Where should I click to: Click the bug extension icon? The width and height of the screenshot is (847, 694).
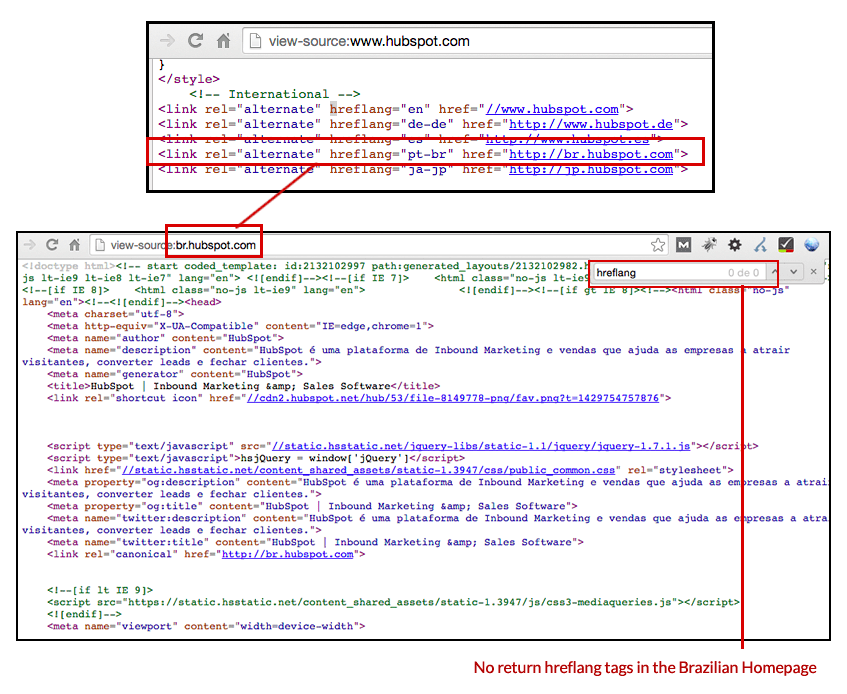coord(709,245)
